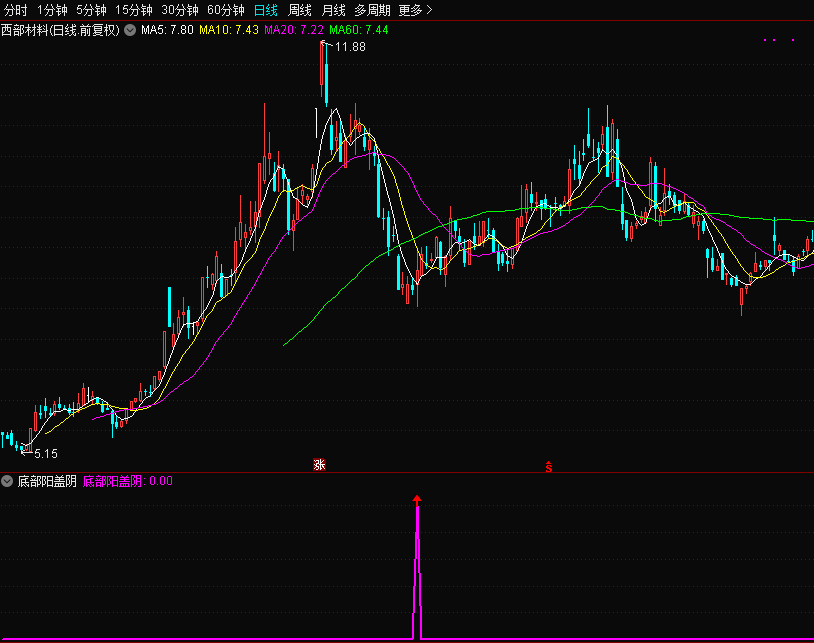This screenshot has width=814, height=643.
Task: Click the MA20: 7.22 label
Action: tap(294, 30)
